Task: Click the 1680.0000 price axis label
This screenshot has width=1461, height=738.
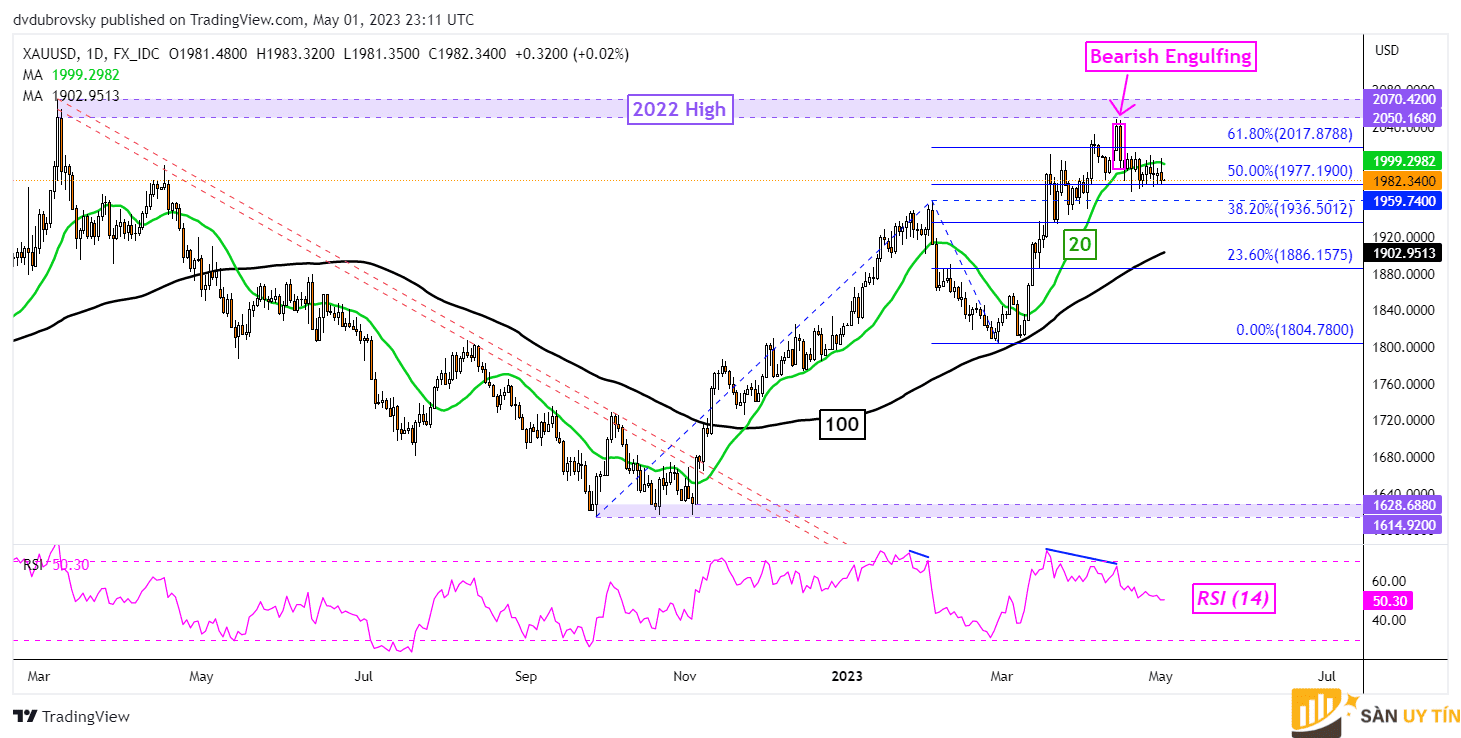Action: coord(1406,458)
